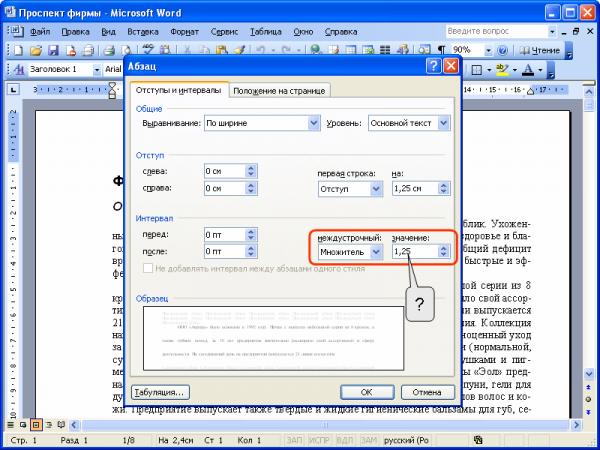Click the Columns toolbar icon
The image size is (600, 450).
pos(385,50)
